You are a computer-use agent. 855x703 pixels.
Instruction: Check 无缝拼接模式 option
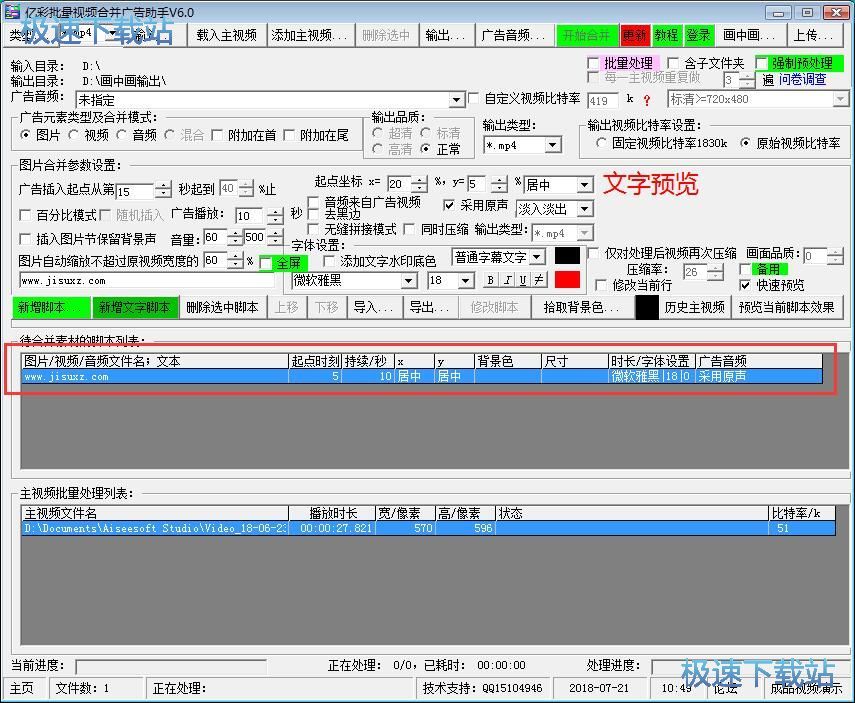(x=313, y=229)
